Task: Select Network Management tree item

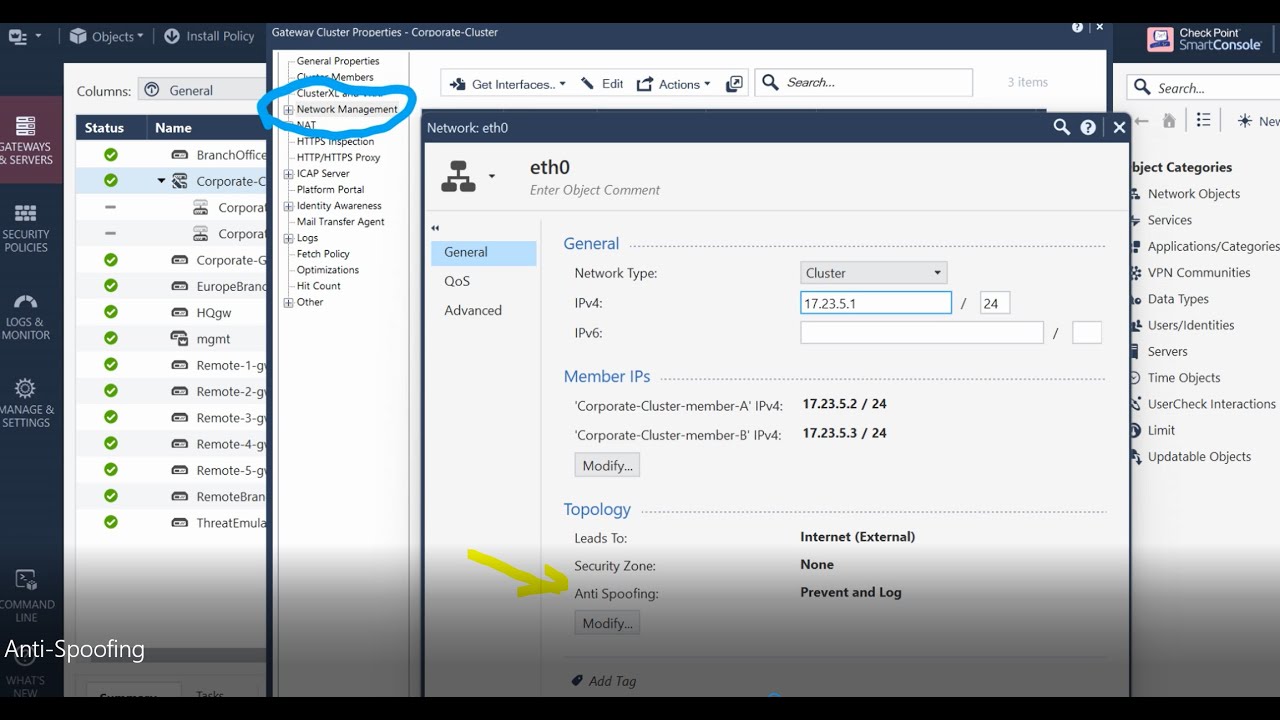Action: (346, 109)
